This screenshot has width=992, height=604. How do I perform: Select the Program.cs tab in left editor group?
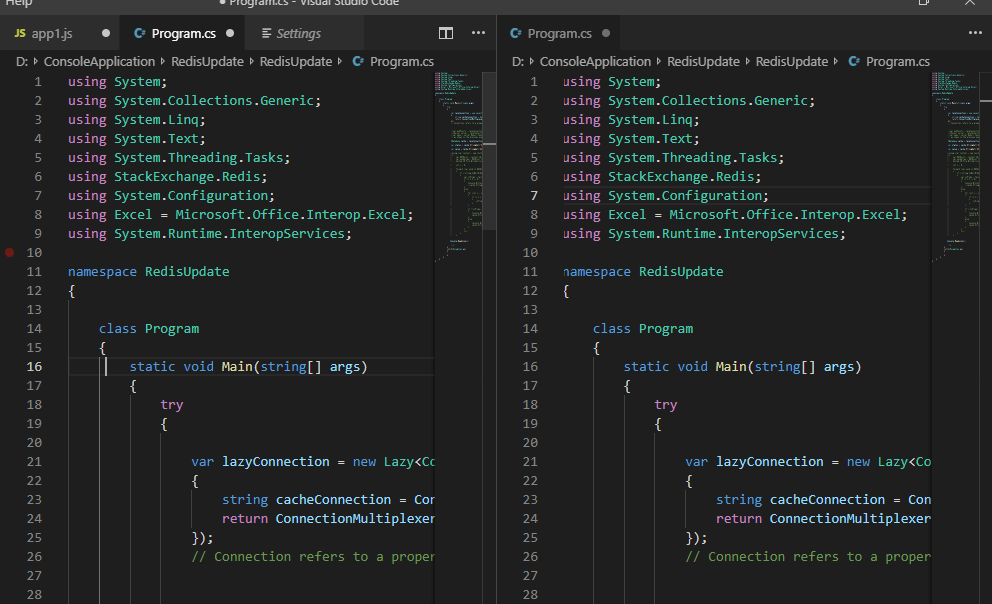click(x=183, y=34)
